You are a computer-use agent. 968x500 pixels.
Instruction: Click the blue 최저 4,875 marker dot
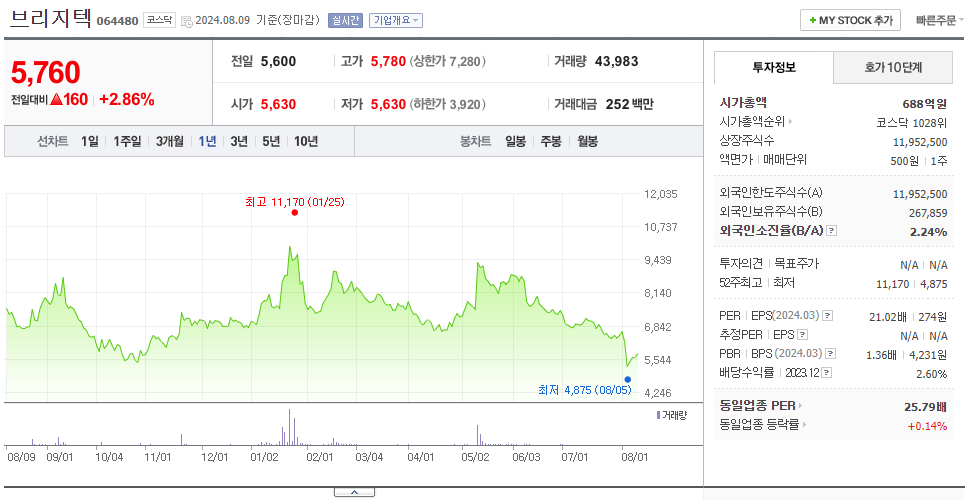click(x=628, y=380)
